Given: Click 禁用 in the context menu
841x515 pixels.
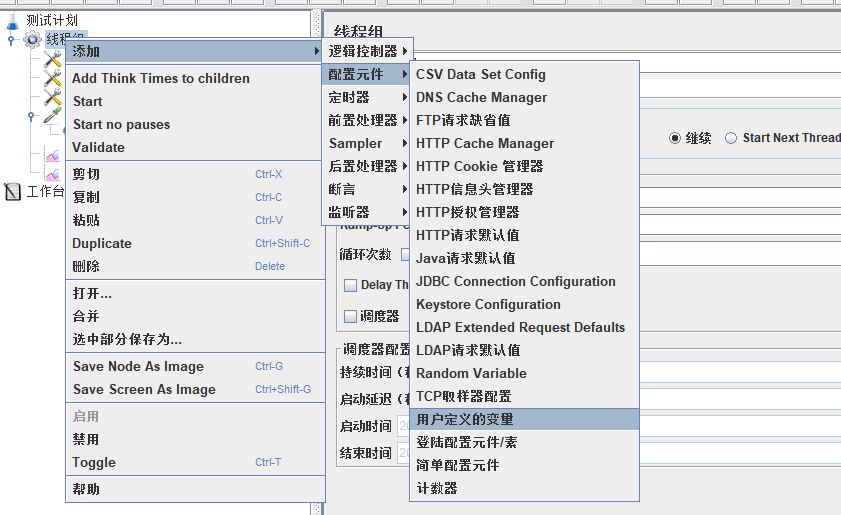Looking at the screenshot, I should [86, 439].
